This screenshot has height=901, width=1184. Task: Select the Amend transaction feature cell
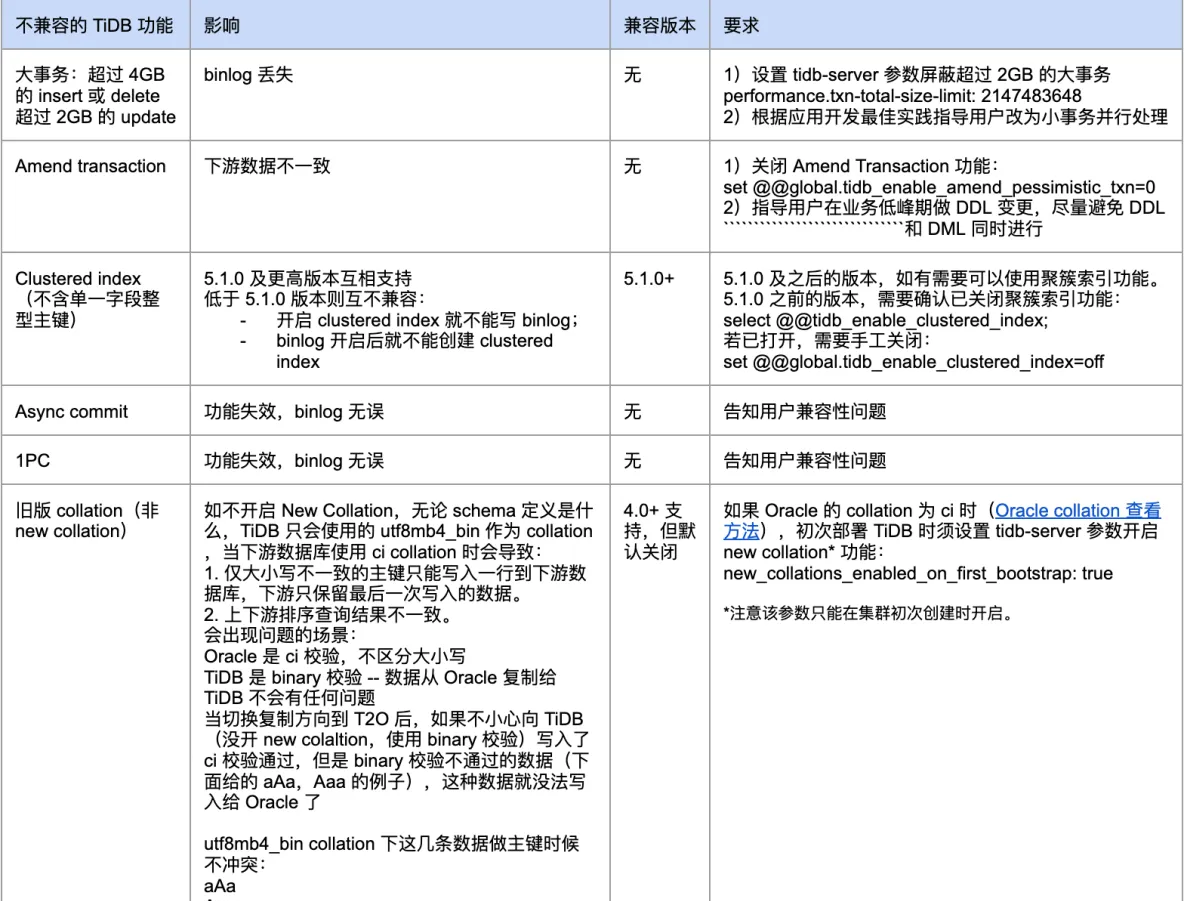[x=95, y=196]
